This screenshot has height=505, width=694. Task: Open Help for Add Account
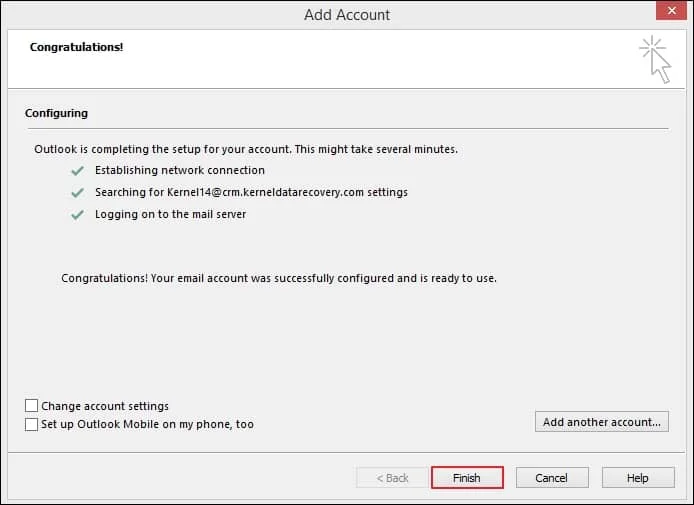coord(638,478)
